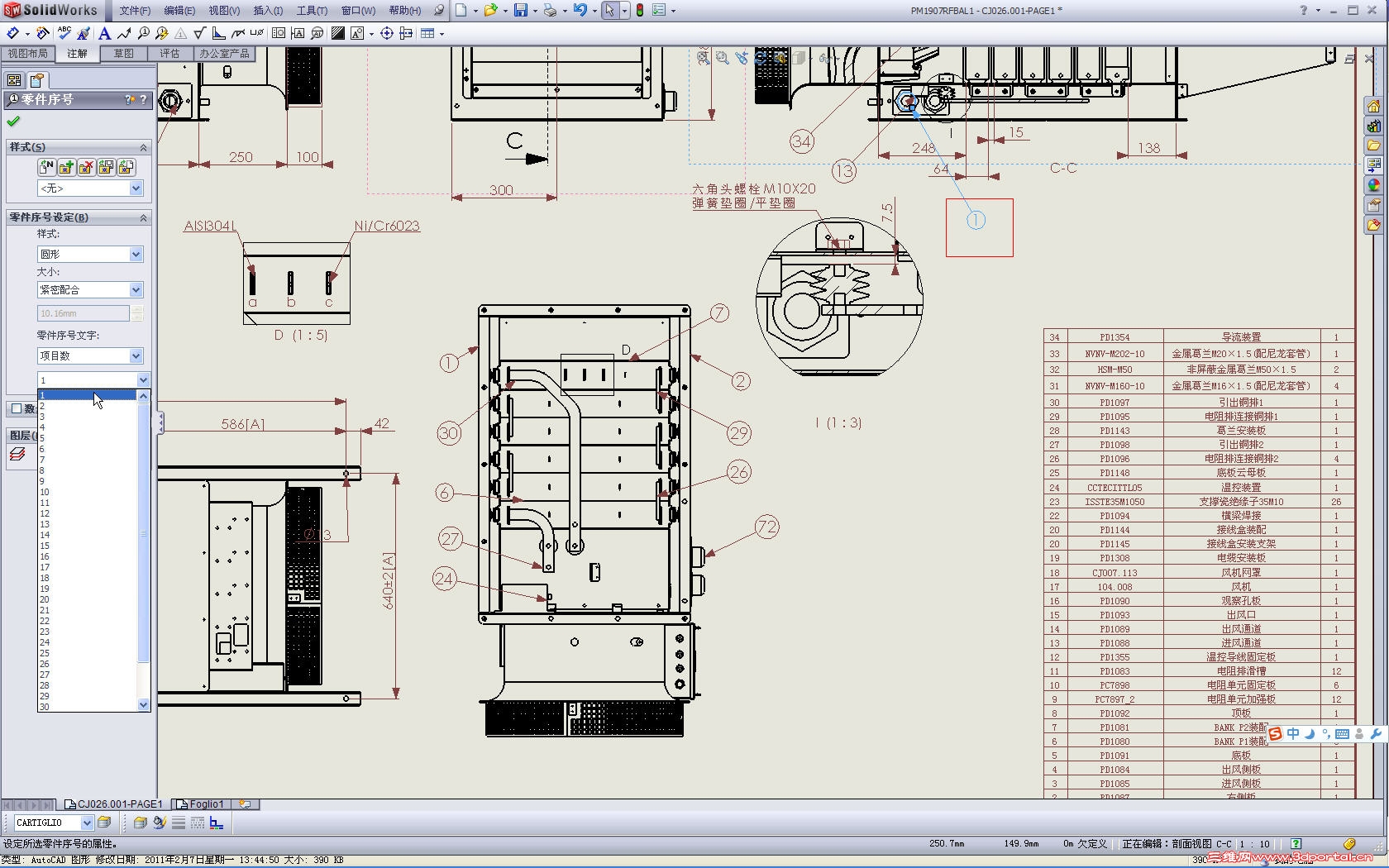Switch to the Foglio1 sheet tab

pyautogui.click(x=203, y=804)
